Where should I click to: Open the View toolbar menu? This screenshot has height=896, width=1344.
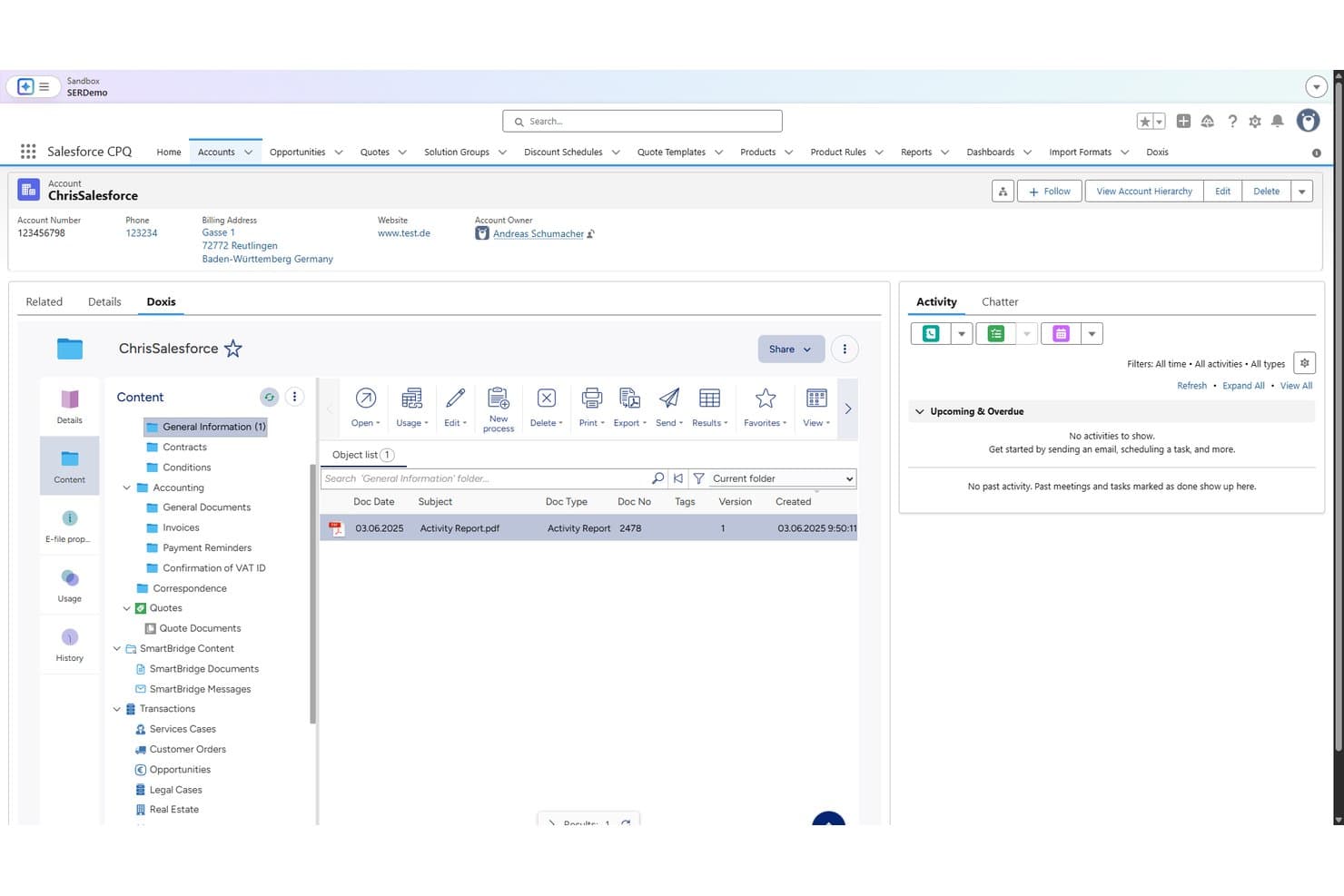[815, 407]
